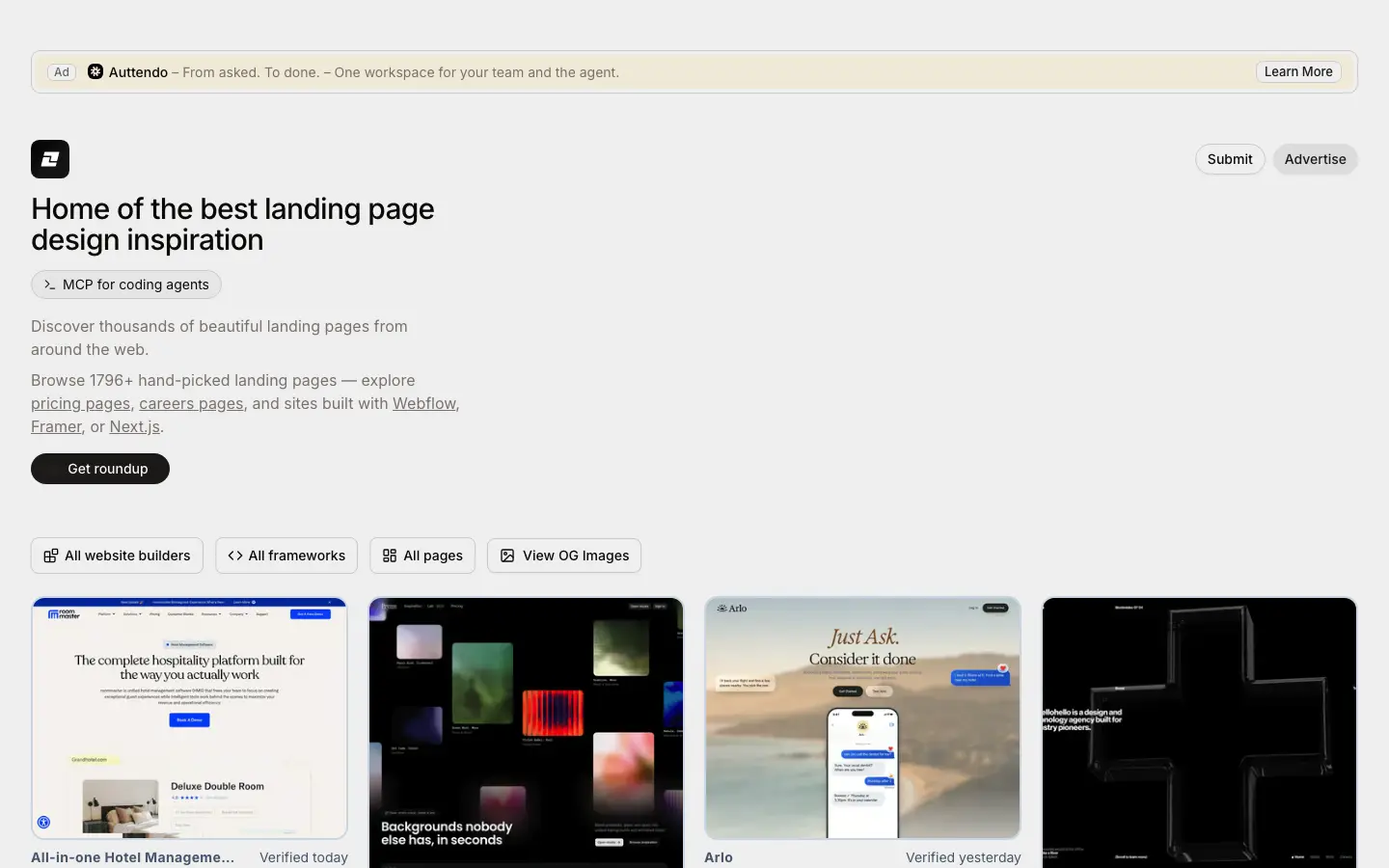Click the Arlo card title

[719, 857]
